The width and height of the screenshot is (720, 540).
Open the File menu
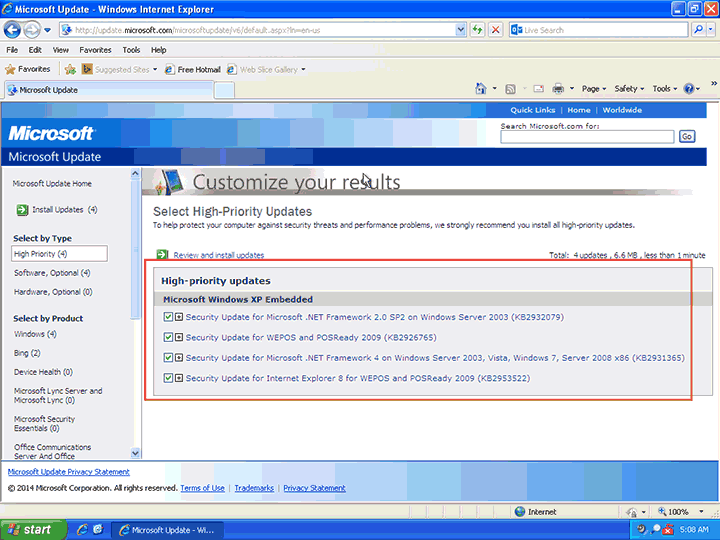tap(12, 50)
